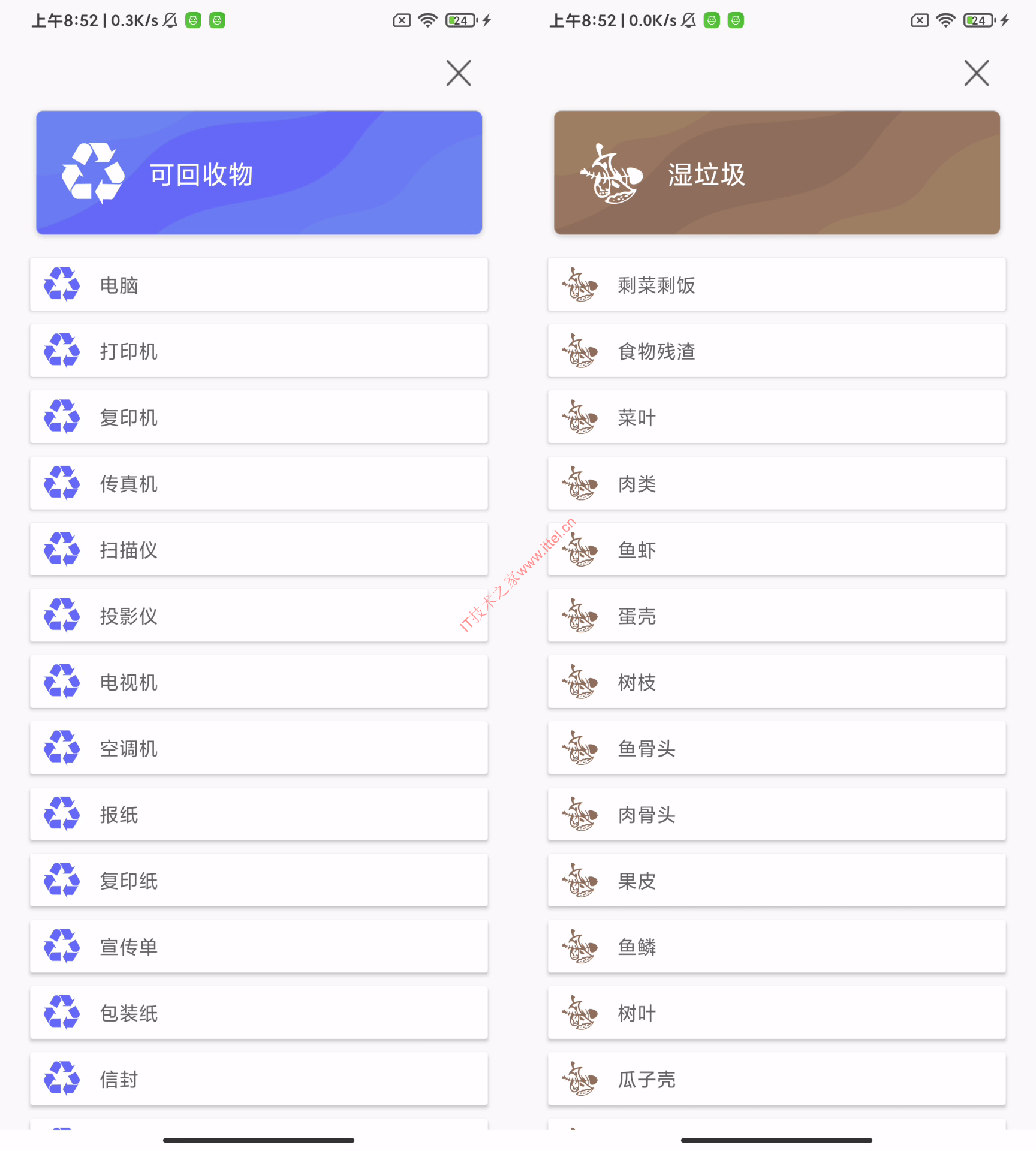The width and height of the screenshot is (1036, 1151).
Task: Tap the 可回收物 header banner
Action: [x=259, y=173]
